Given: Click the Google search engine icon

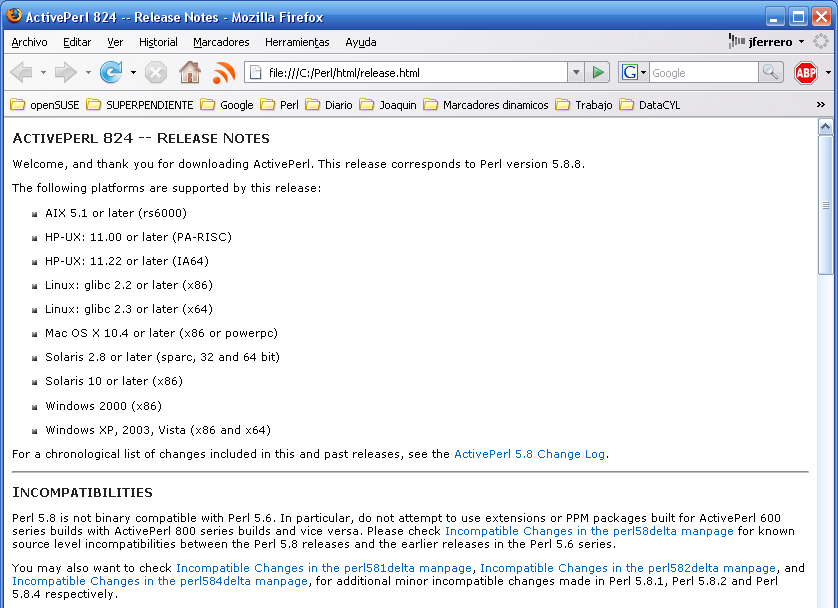Looking at the screenshot, I should tap(630, 72).
